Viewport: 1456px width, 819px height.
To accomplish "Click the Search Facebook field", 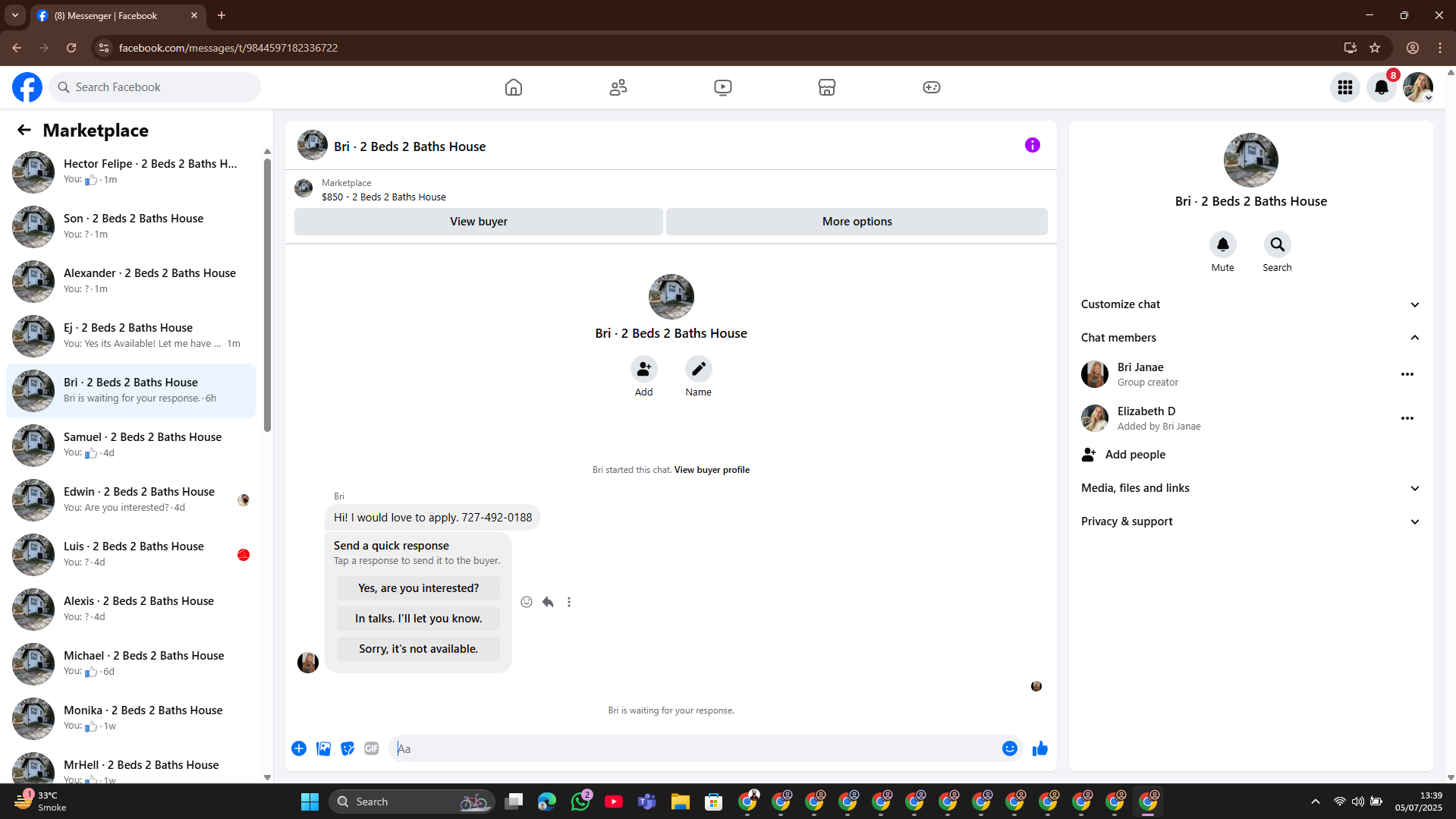I will coord(155,87).
